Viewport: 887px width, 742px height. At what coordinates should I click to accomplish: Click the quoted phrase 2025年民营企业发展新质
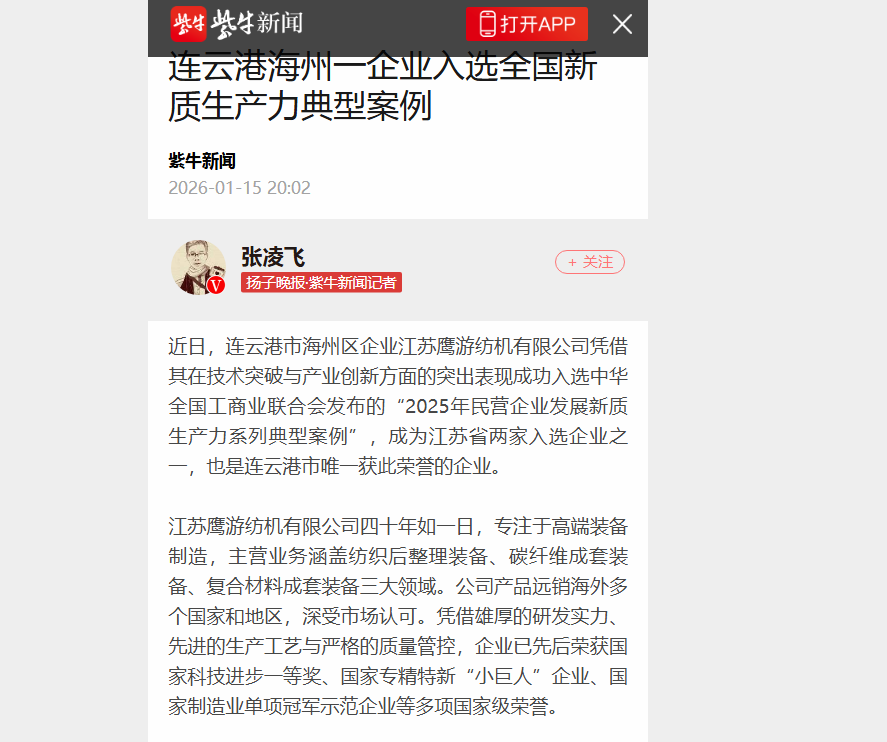[x=516, y=406]
